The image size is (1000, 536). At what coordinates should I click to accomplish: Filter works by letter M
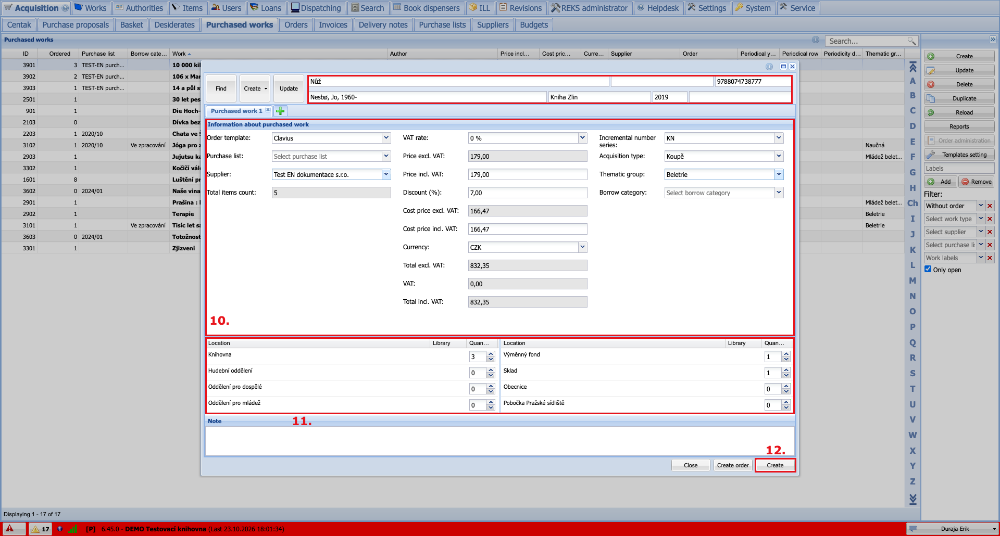913,280
